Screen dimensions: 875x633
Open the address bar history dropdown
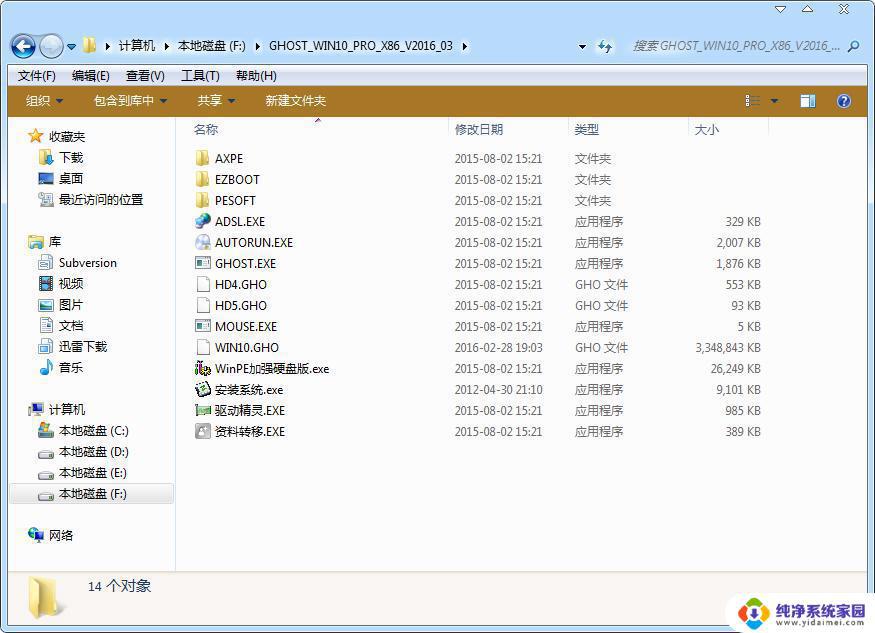pyautogui.click(x=582, y=47)
